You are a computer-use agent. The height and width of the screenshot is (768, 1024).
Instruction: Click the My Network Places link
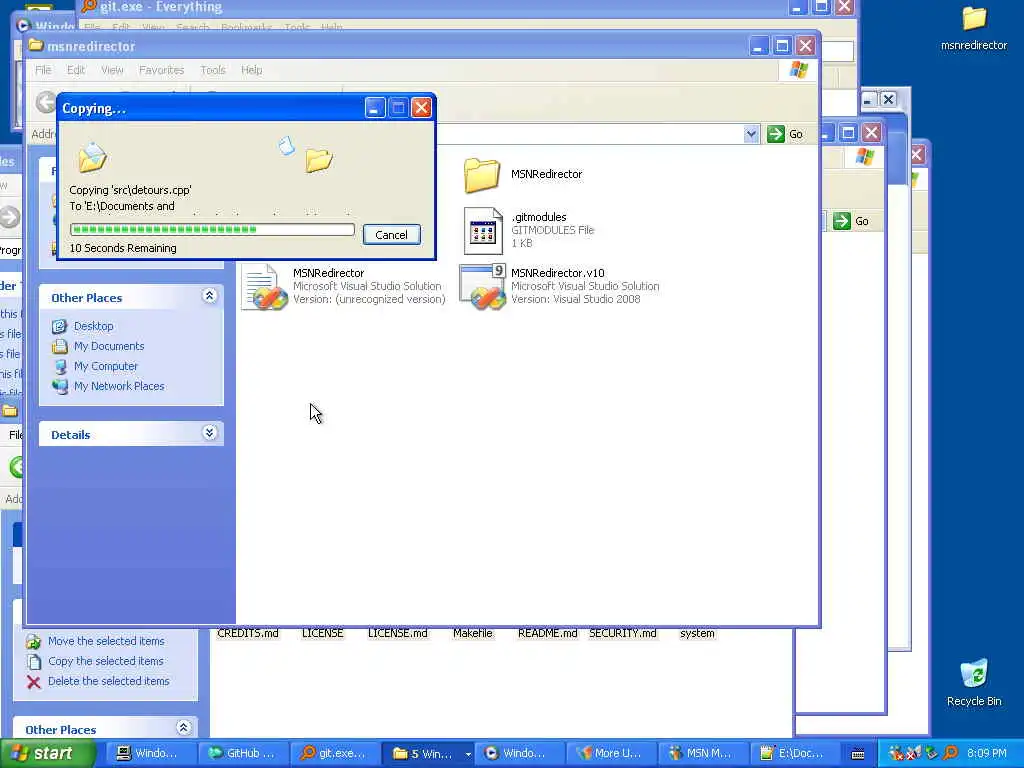pyautogui.click(x=119, y=386)
